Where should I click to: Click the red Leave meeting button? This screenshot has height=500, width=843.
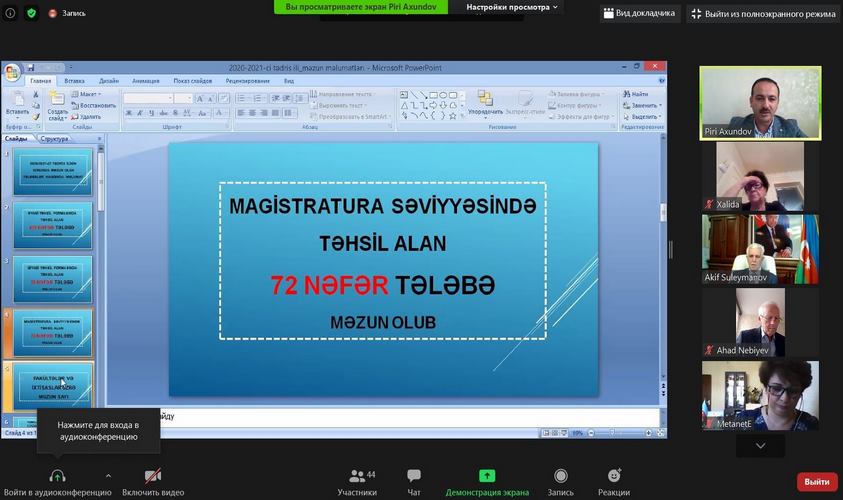tap(816, 481)
